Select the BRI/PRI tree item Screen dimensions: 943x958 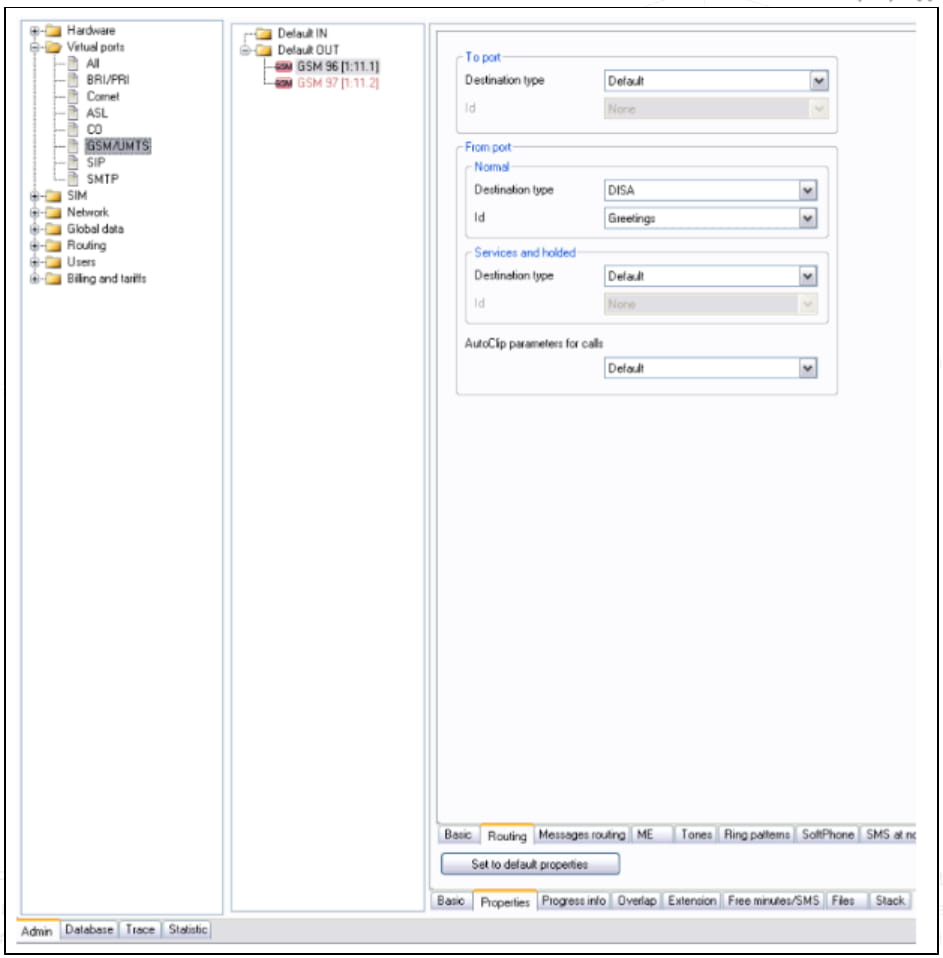click(x=108, y=80)
